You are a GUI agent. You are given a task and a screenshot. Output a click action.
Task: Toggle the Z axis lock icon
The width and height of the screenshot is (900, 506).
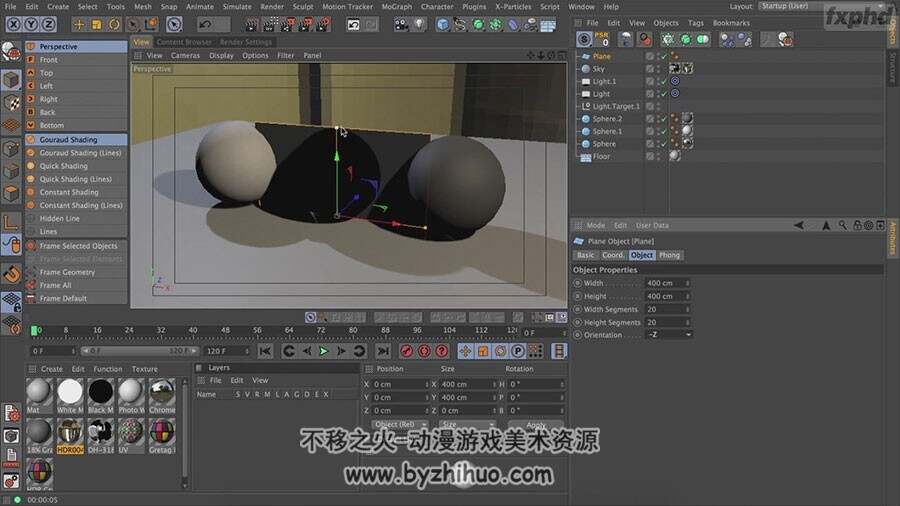pyautogui.click(x=49, y=24)
